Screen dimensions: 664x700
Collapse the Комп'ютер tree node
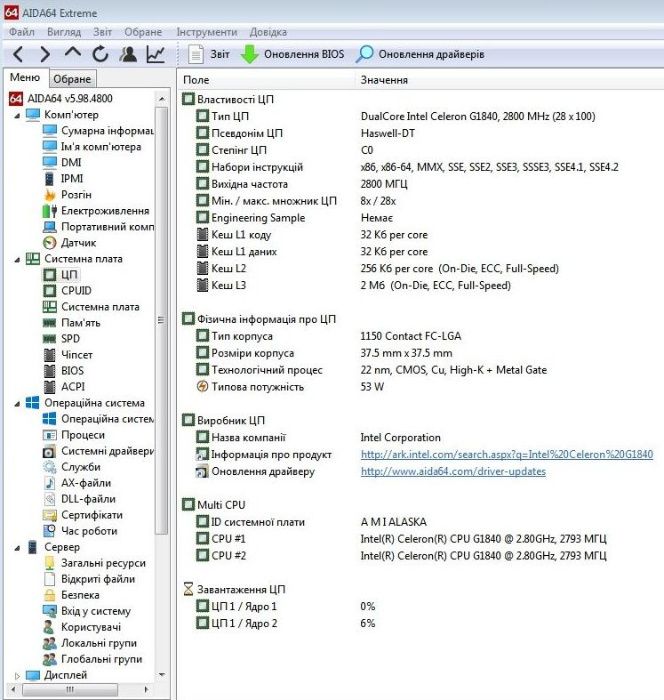point(17,115)
